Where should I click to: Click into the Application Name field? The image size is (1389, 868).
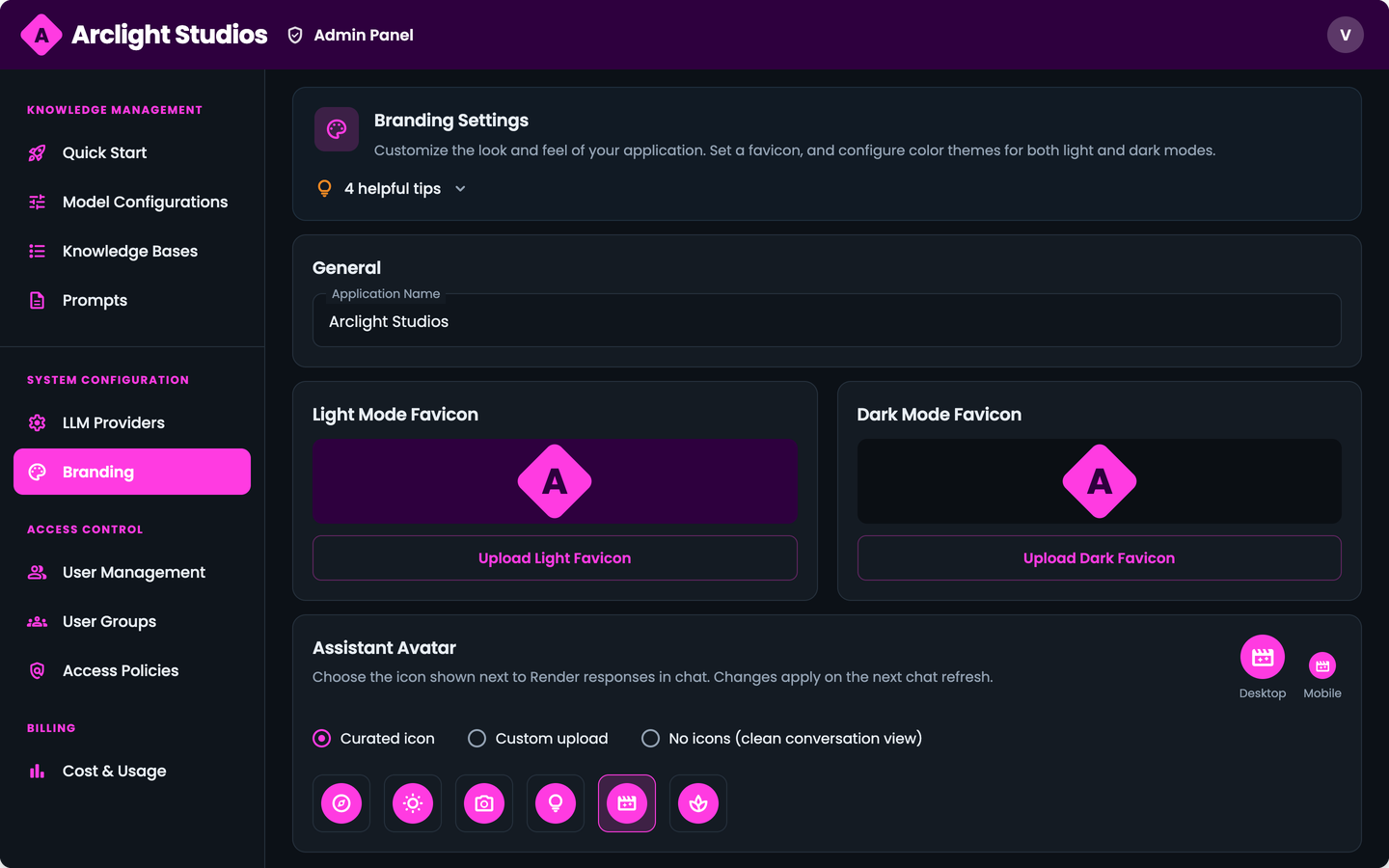click(x=827, y=321)
